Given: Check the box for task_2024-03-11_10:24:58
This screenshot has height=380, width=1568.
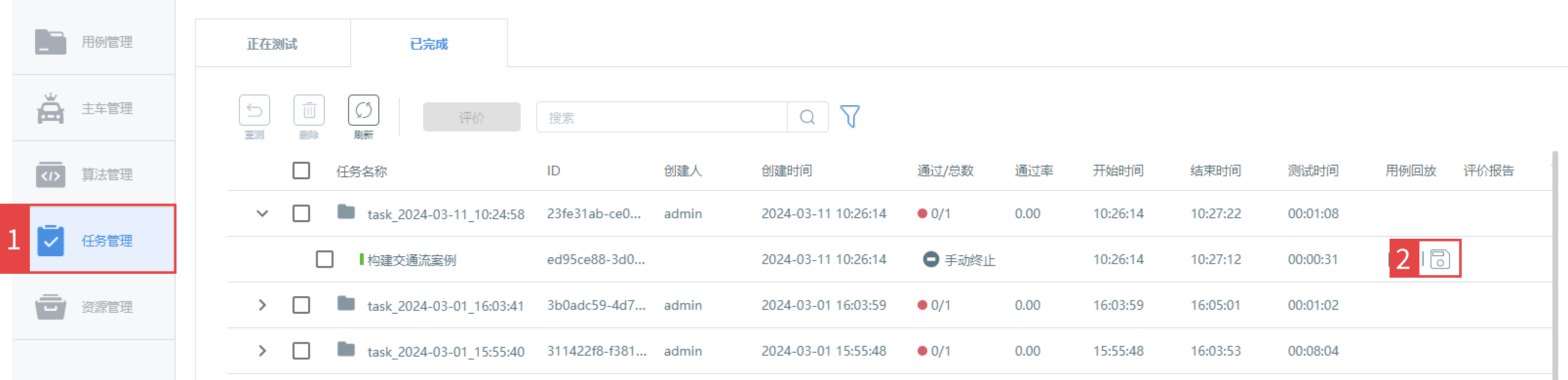Looking at the screenshot, I should (x=301, y=213).
